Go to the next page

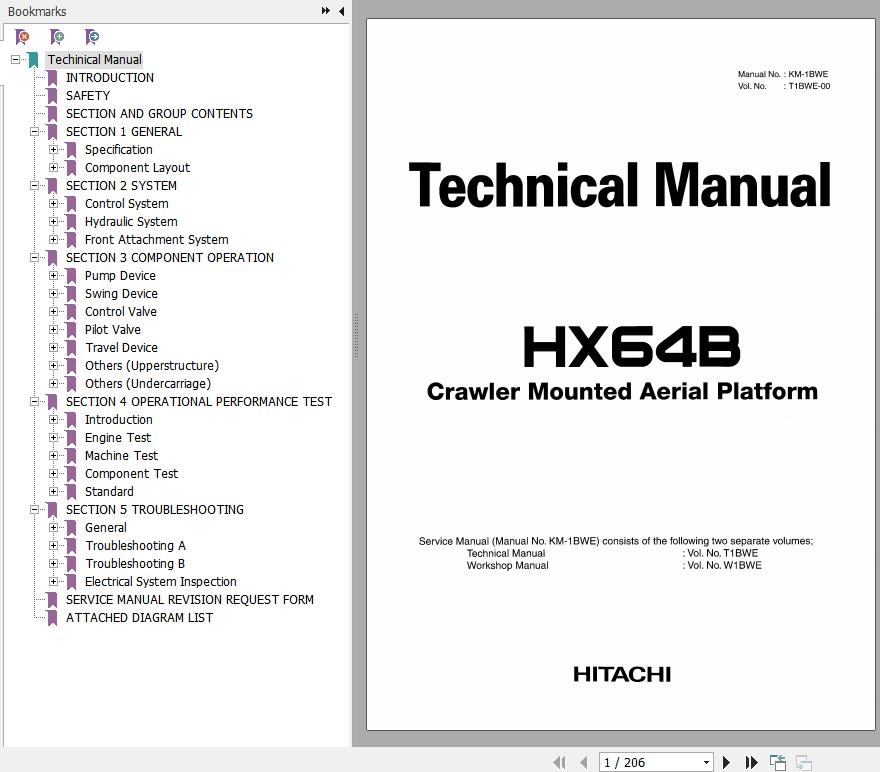(727, 763)
